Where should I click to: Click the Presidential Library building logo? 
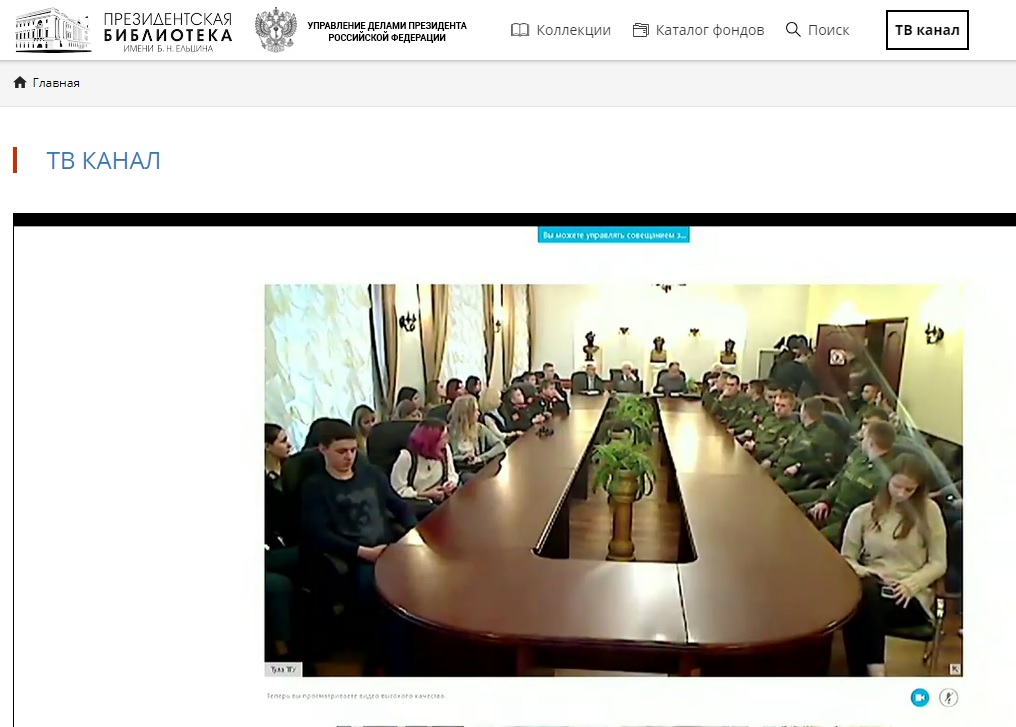pyautogui.click(x=53, y=30)
